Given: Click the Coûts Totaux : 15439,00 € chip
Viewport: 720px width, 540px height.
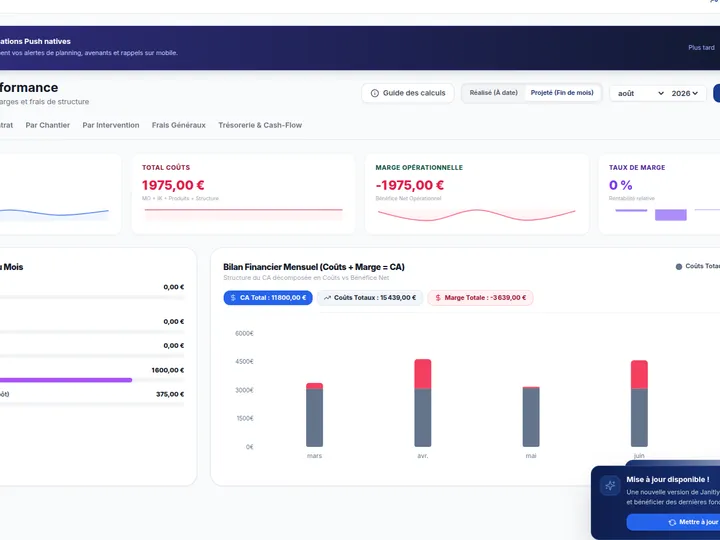Looking at the screenshot, I should click(x=370, y=298).
